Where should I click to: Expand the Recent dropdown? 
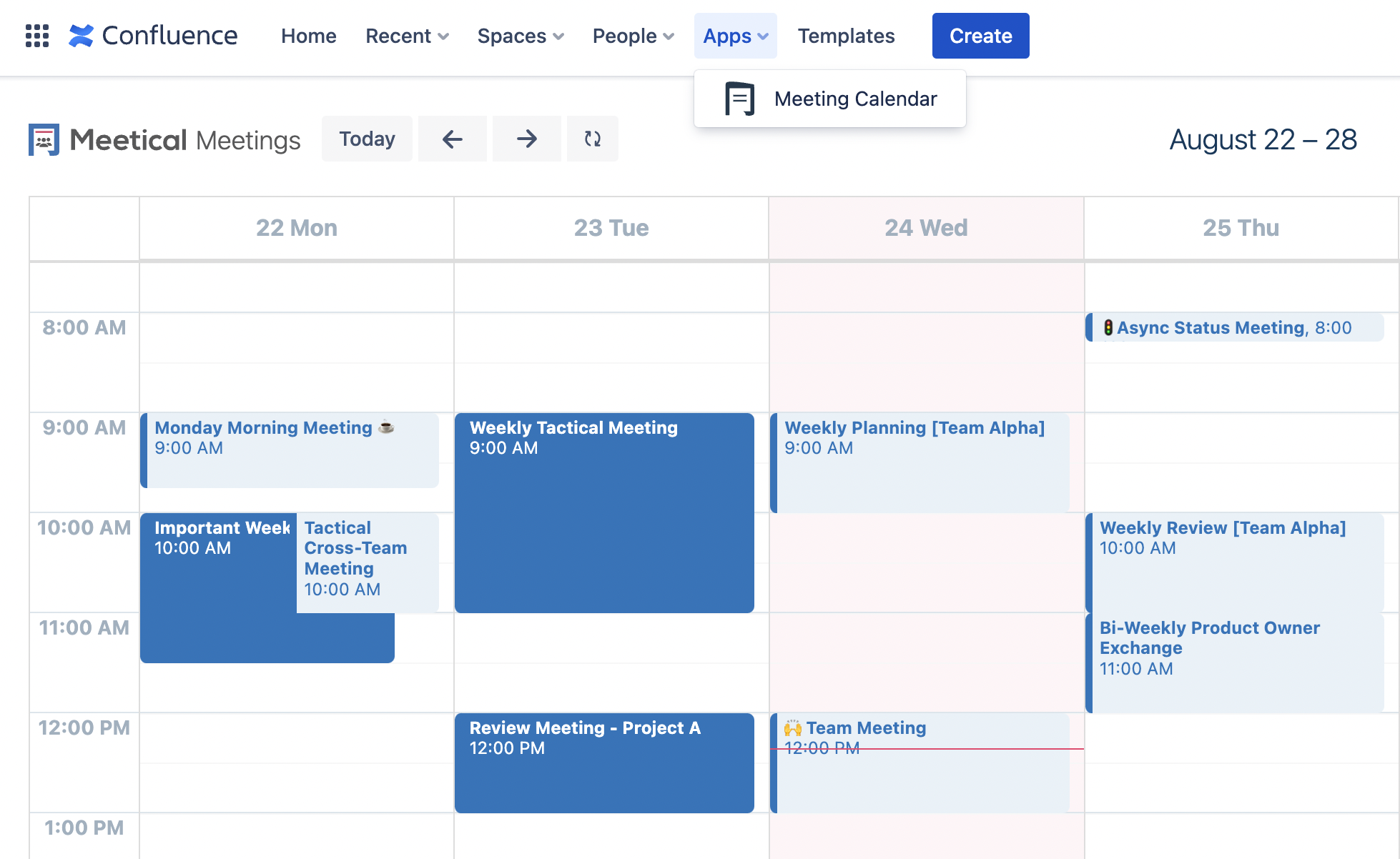pos(406,36)
